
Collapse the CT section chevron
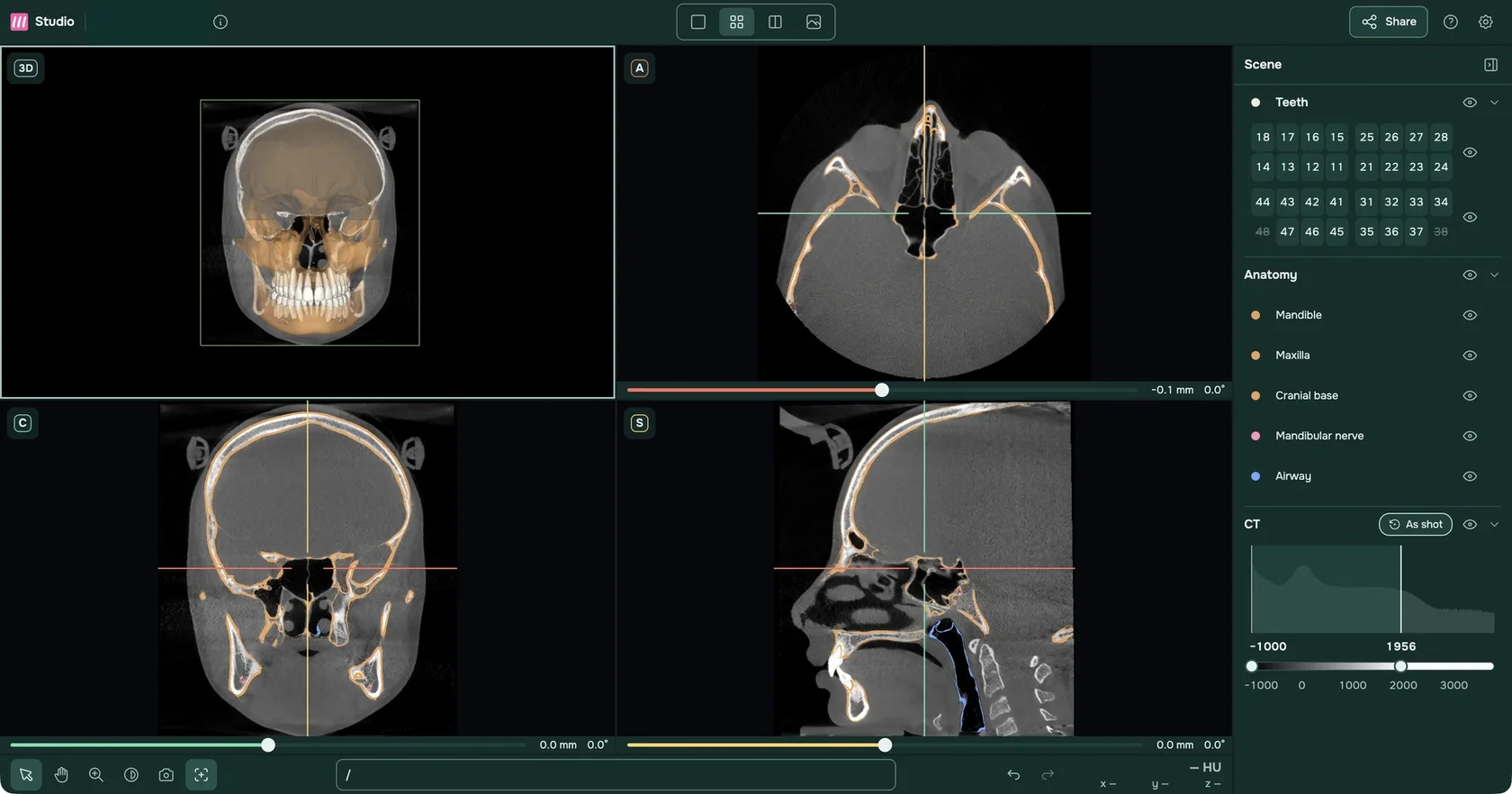click(1494, 524)
